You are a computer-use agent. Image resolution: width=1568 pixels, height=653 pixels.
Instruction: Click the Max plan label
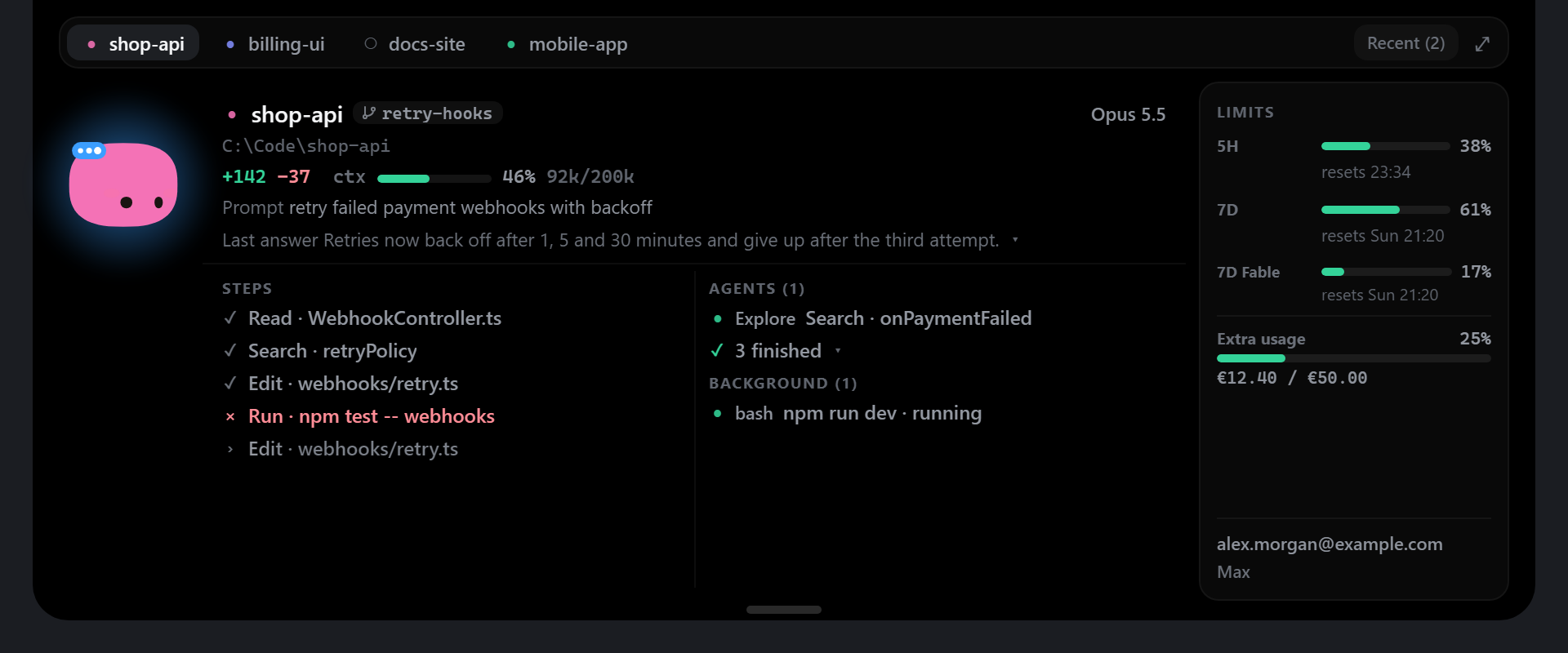pyautogui.click(x=1233, y=572)
